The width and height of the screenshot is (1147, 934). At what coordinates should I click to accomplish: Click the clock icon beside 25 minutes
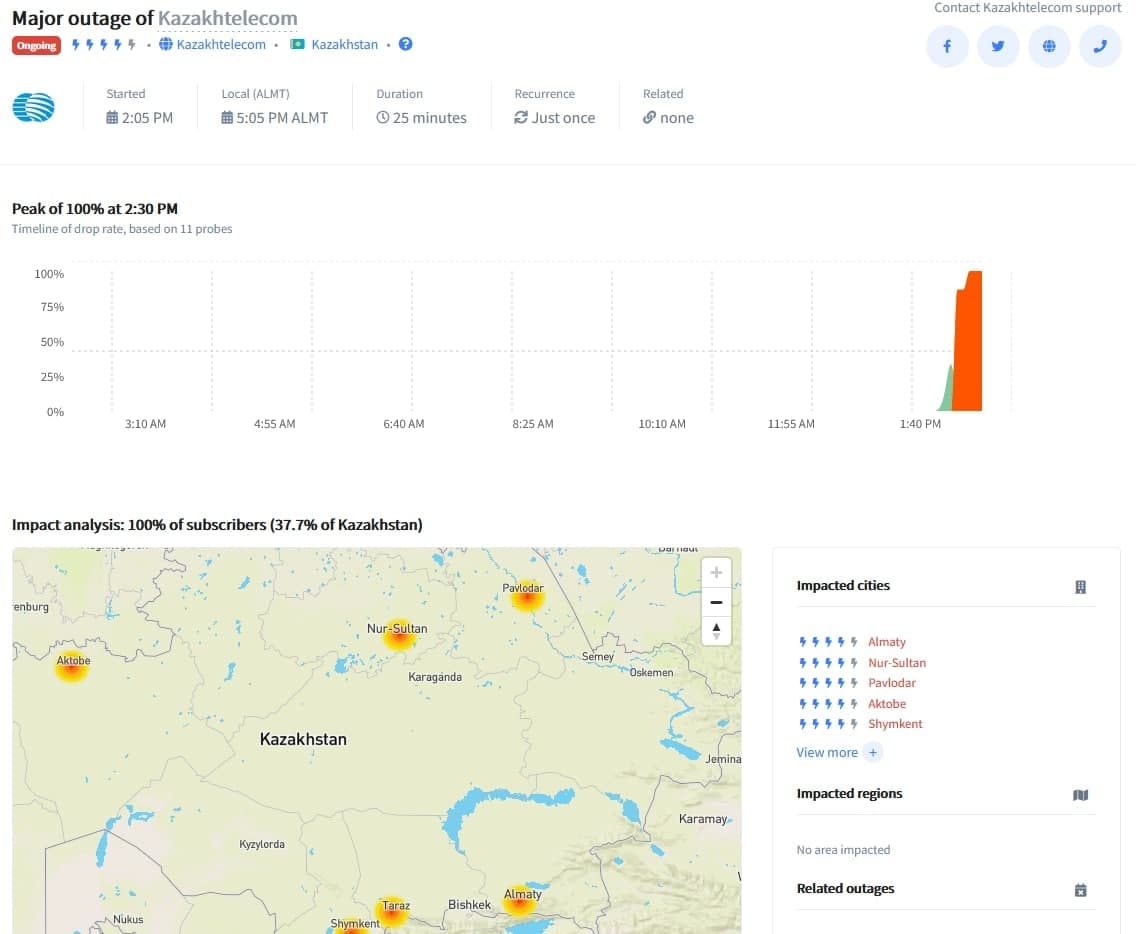click(x=383, y=117)
